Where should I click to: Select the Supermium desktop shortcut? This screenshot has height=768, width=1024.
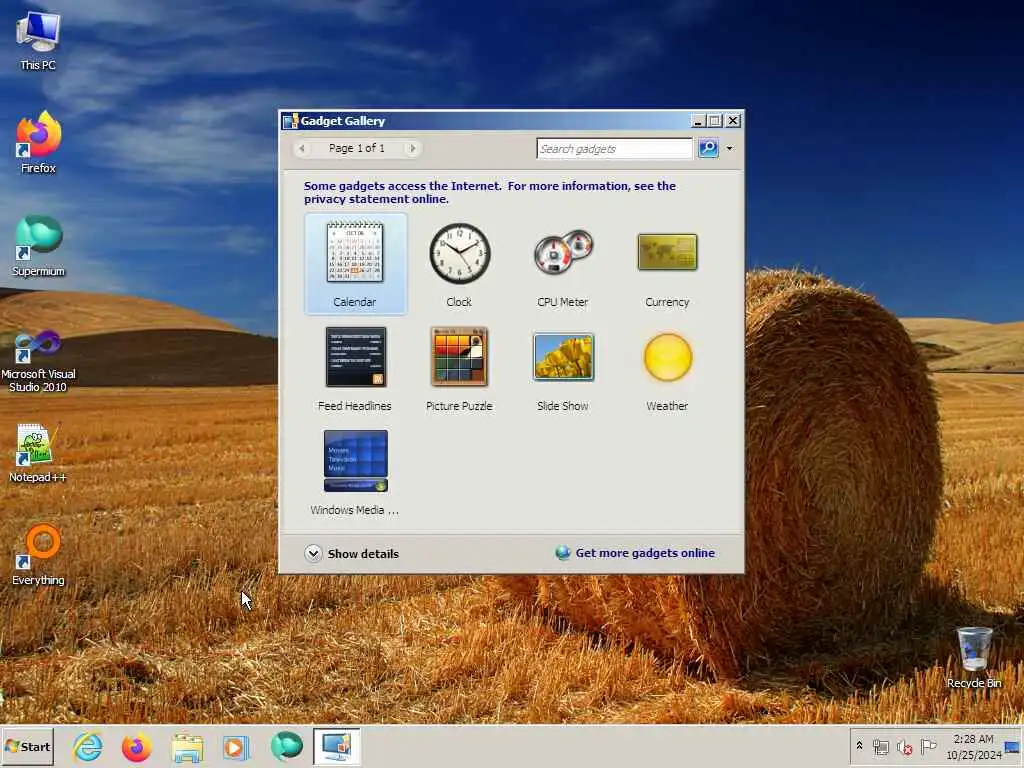(38, 246)
